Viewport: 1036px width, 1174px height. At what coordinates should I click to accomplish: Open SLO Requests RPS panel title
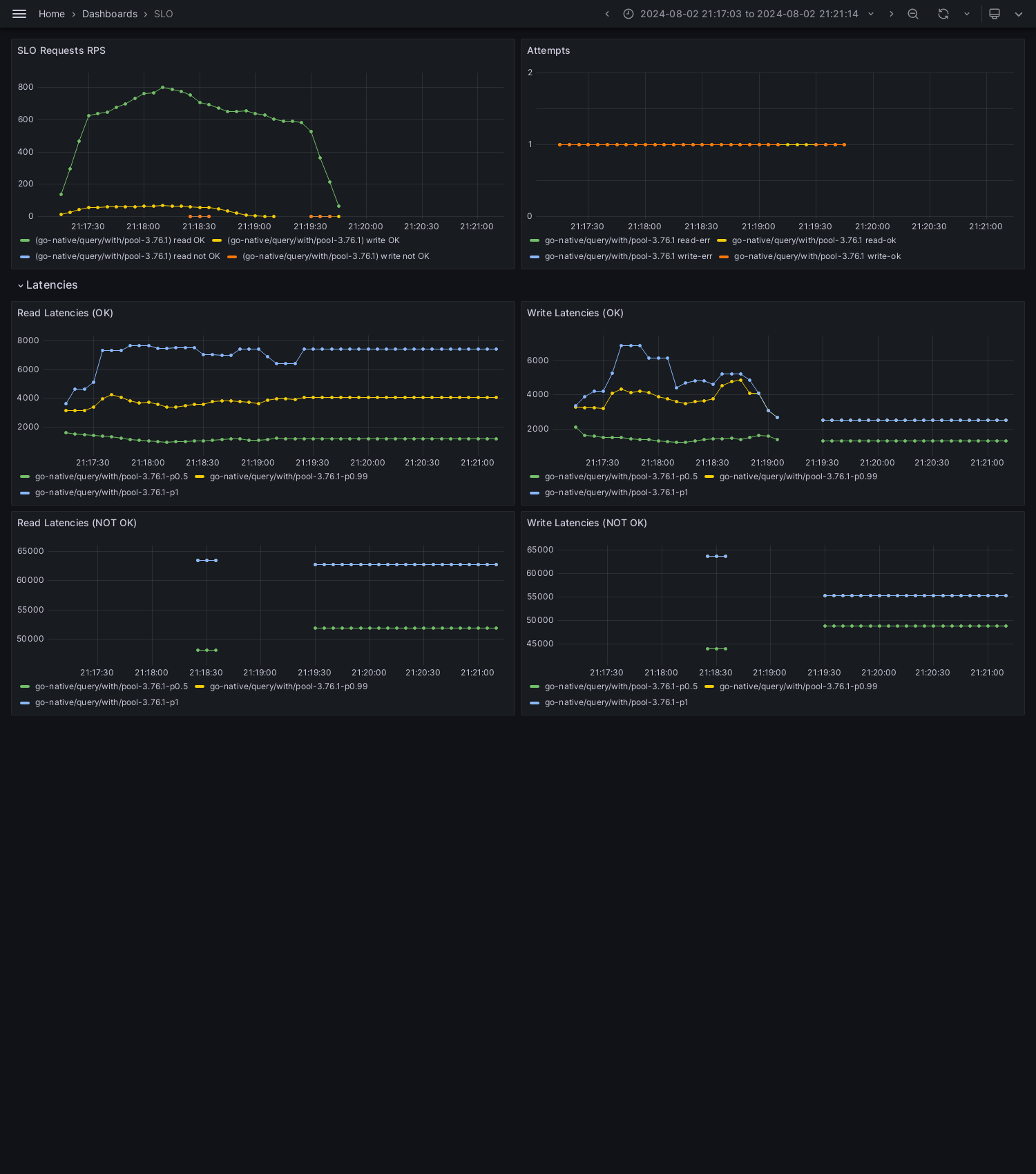tap(61, 50)
